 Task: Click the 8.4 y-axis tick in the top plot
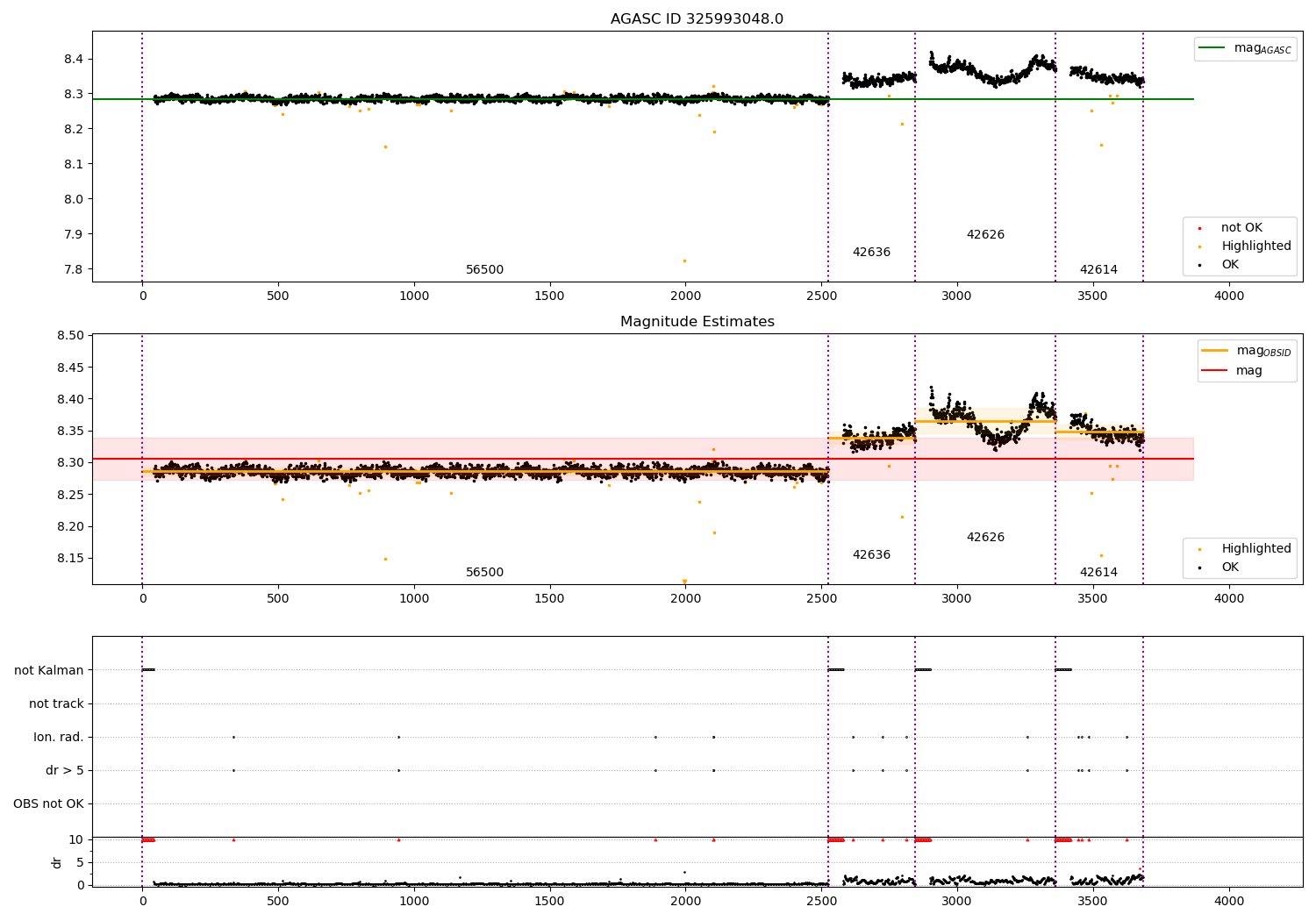(74, 60)
